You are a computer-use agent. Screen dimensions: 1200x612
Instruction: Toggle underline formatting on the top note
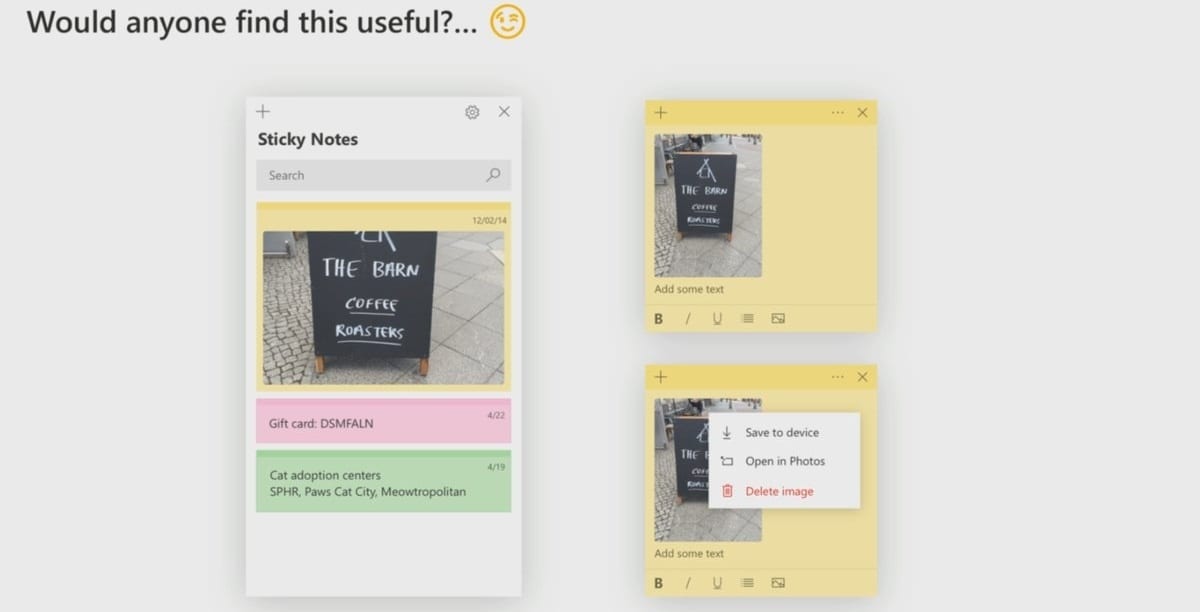coord(717,318)
